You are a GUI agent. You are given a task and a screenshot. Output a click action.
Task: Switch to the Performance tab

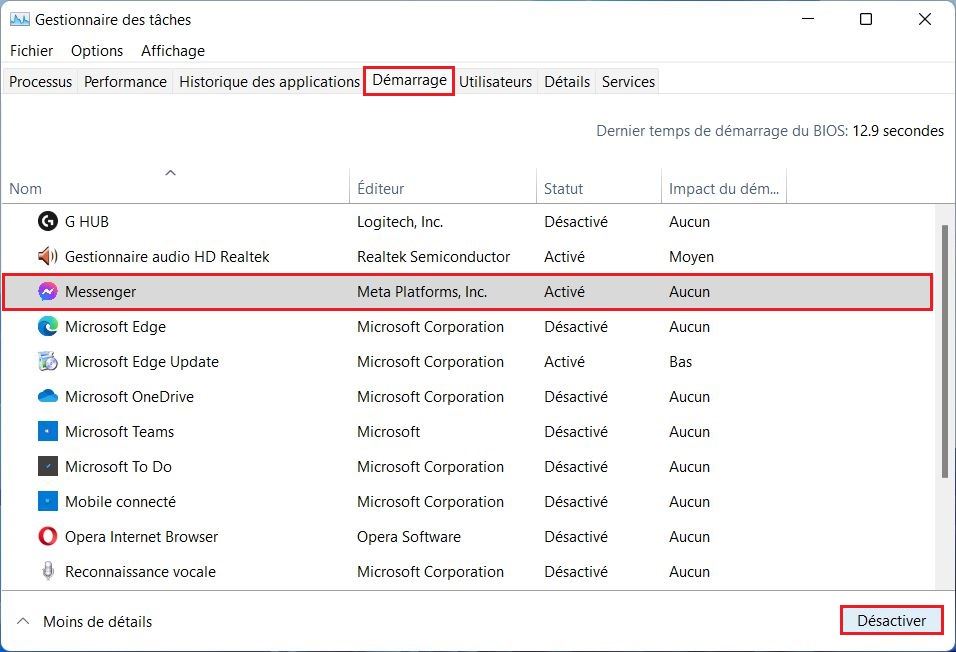[125, 82]
